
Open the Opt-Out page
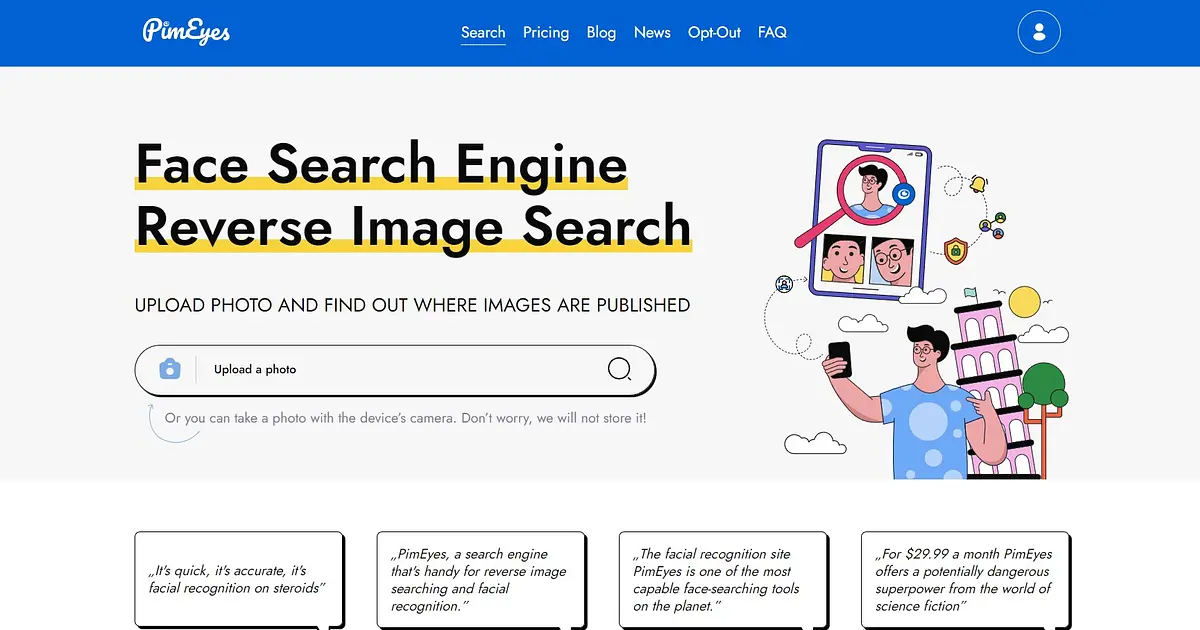click(x=714, y=32)
